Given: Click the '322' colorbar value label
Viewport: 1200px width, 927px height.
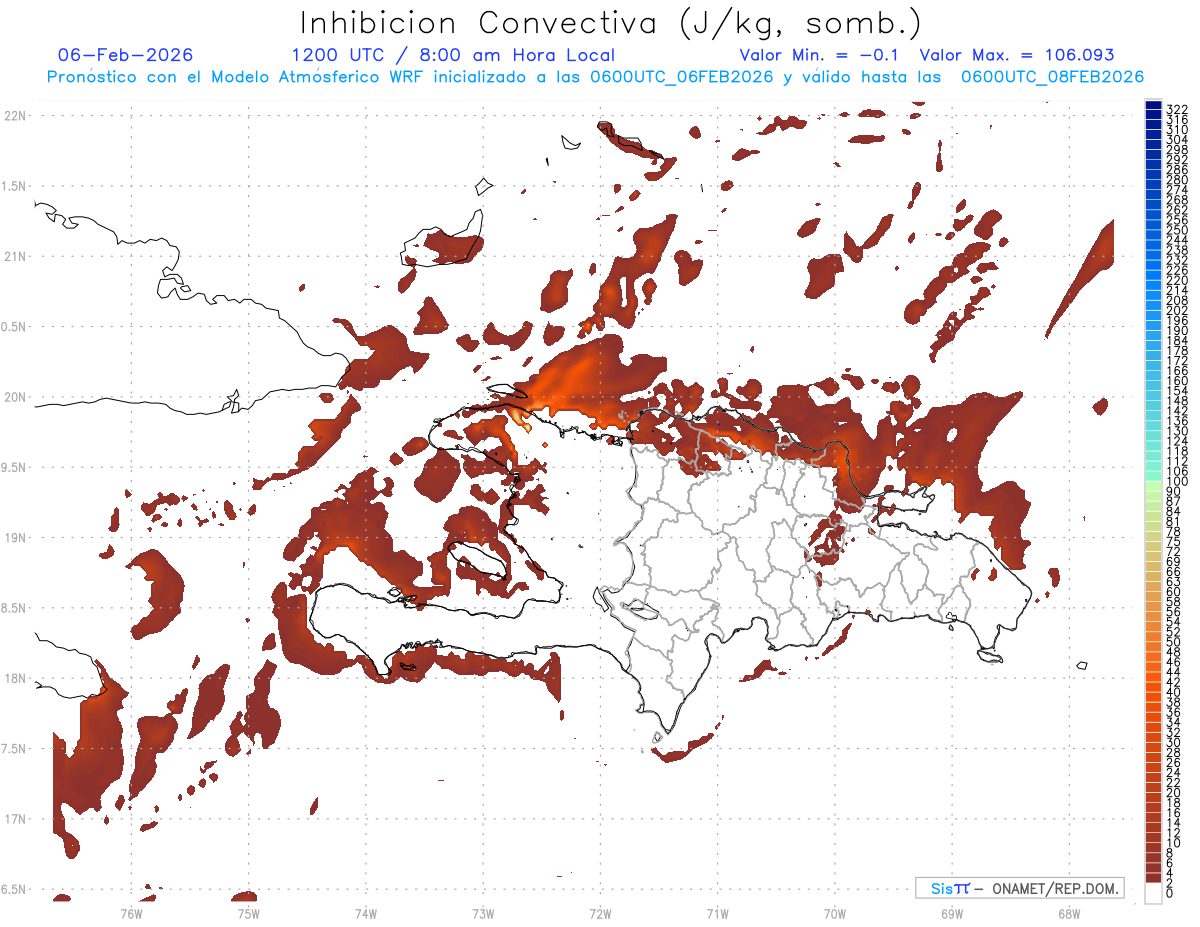Looking at the screenshot, I should pyautogui.click(x=1176, y=108).
